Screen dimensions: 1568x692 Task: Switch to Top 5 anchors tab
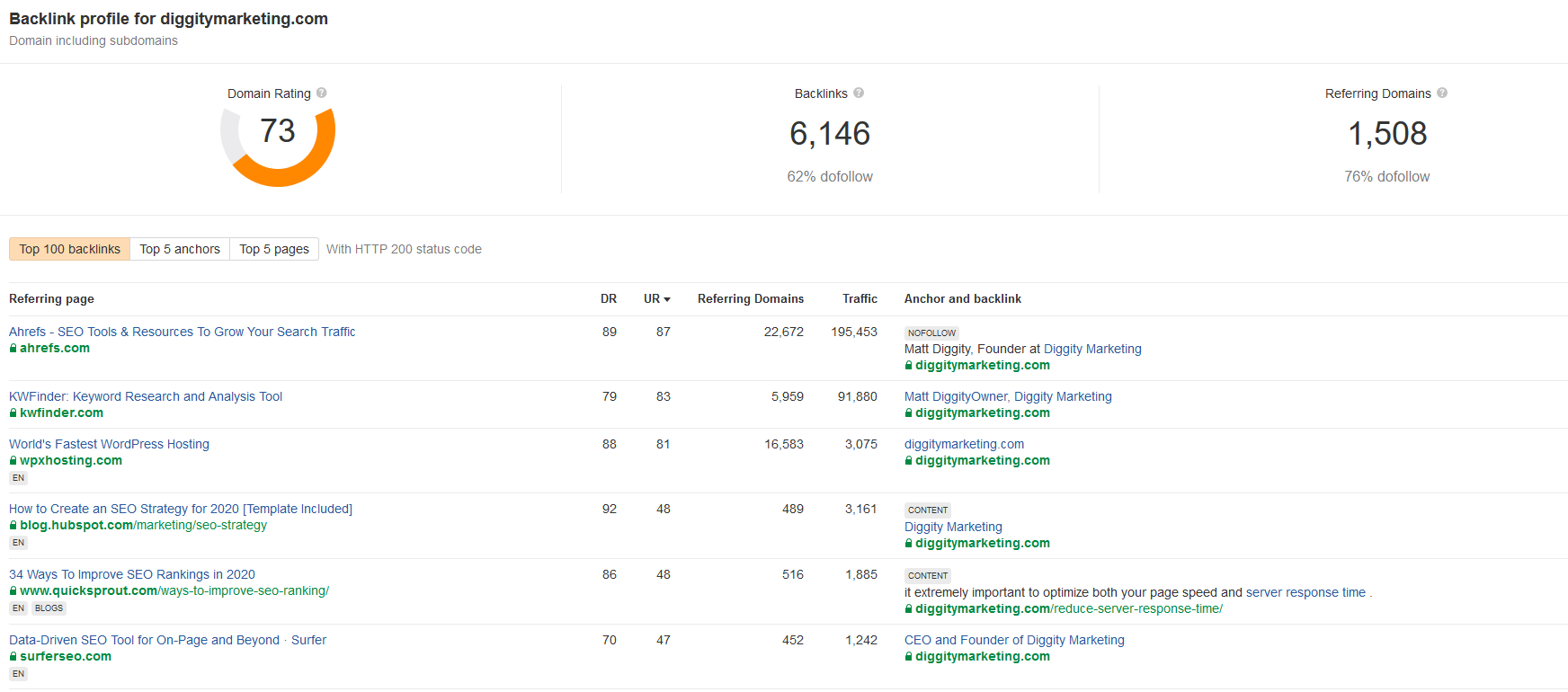click(180, 249)
